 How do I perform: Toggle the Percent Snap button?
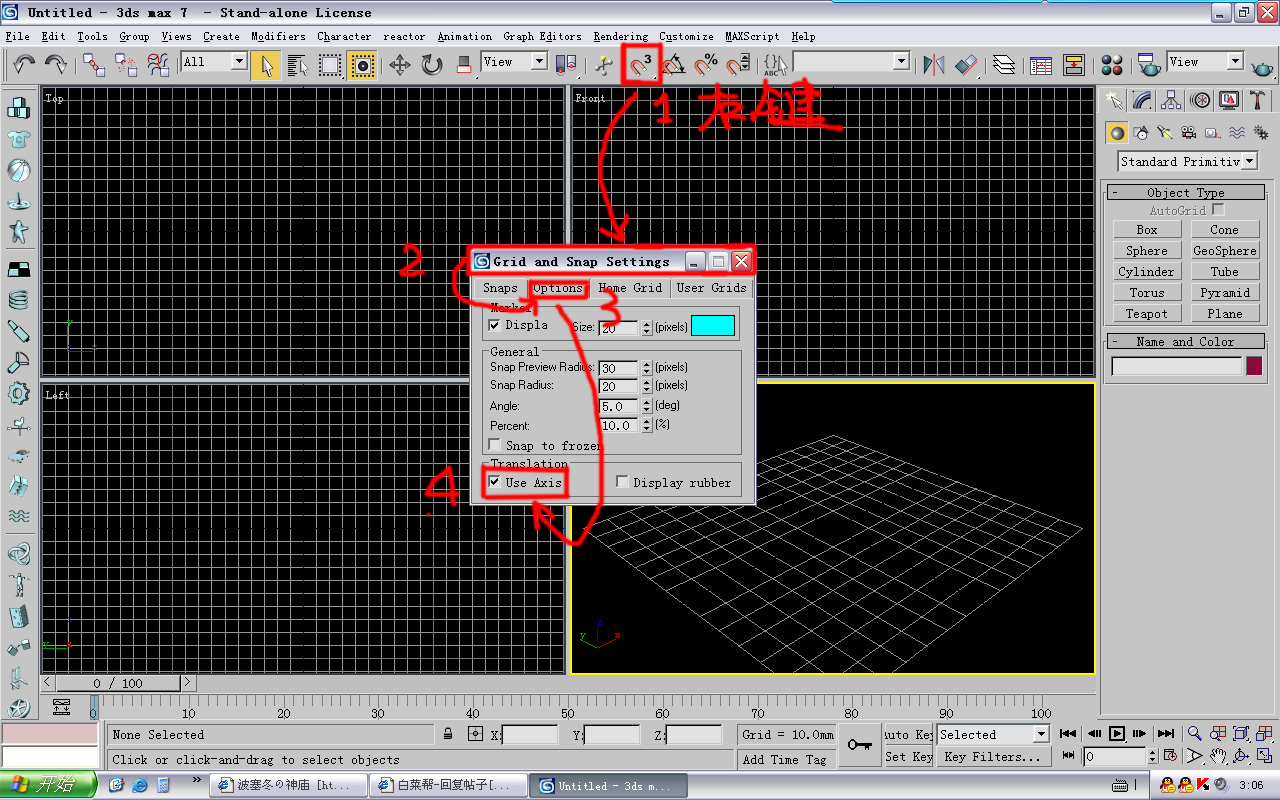(x=706, y=65)
